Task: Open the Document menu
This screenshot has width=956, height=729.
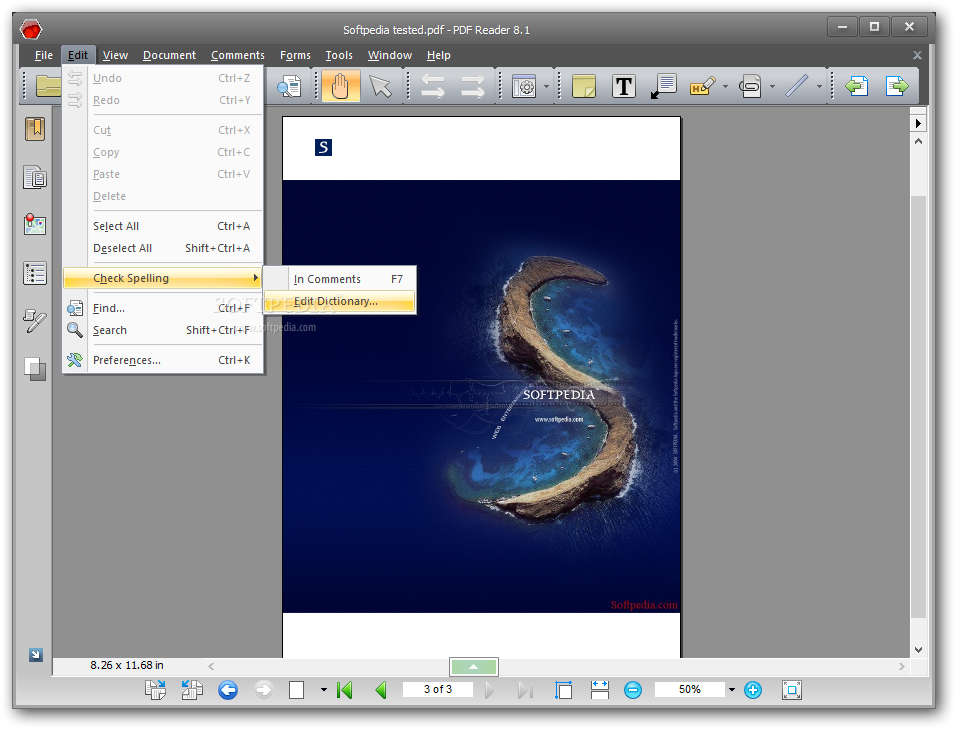Action: pos(169,55)
